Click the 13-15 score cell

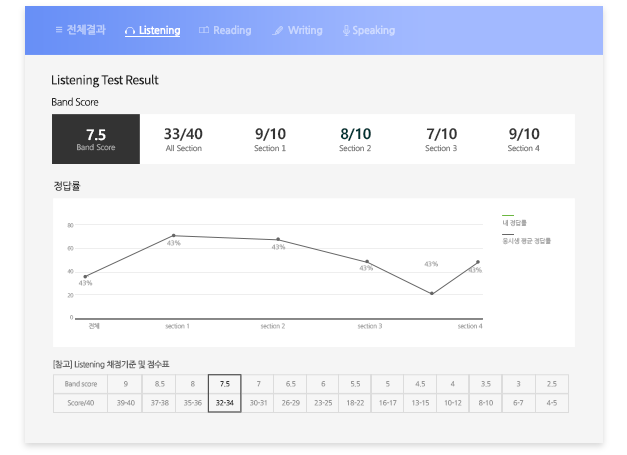420,403
